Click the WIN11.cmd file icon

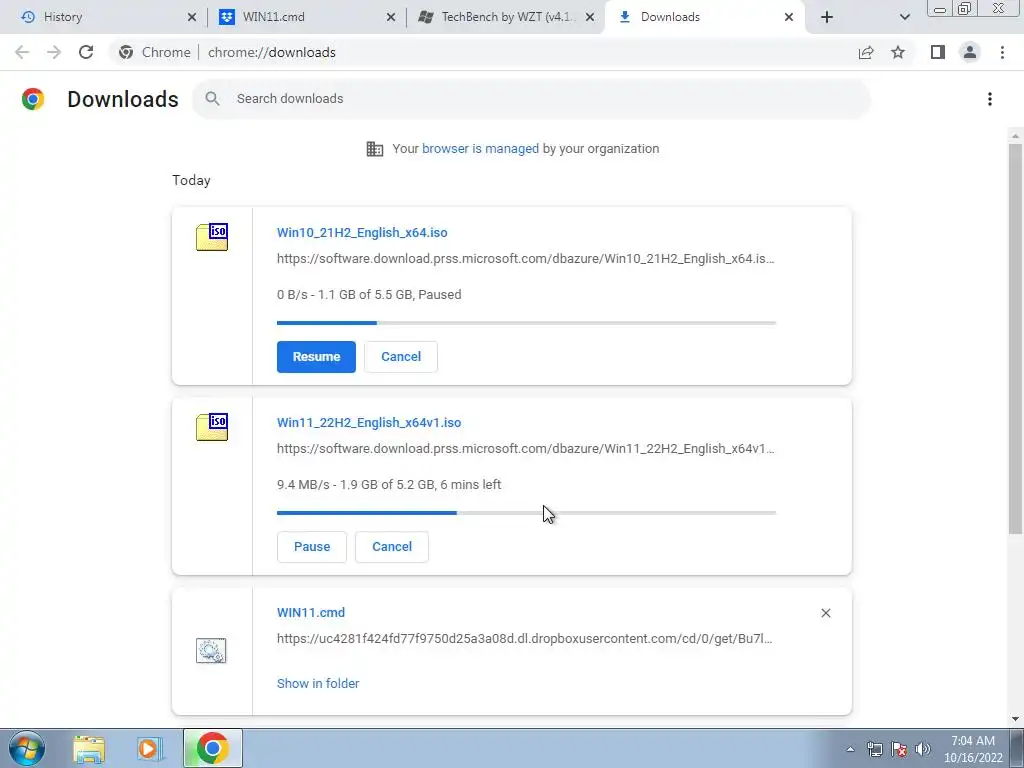[211, 650]
